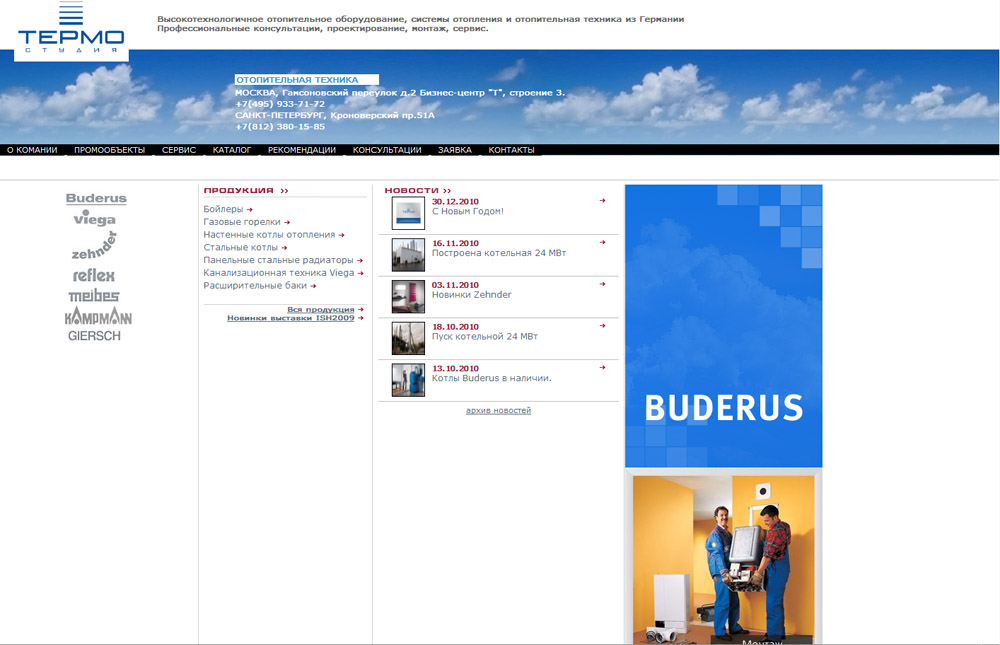Click the Отопительная техника header label
Viewport: 1000px width, 645px height.
pyautogui.click(x=307, y=80)
